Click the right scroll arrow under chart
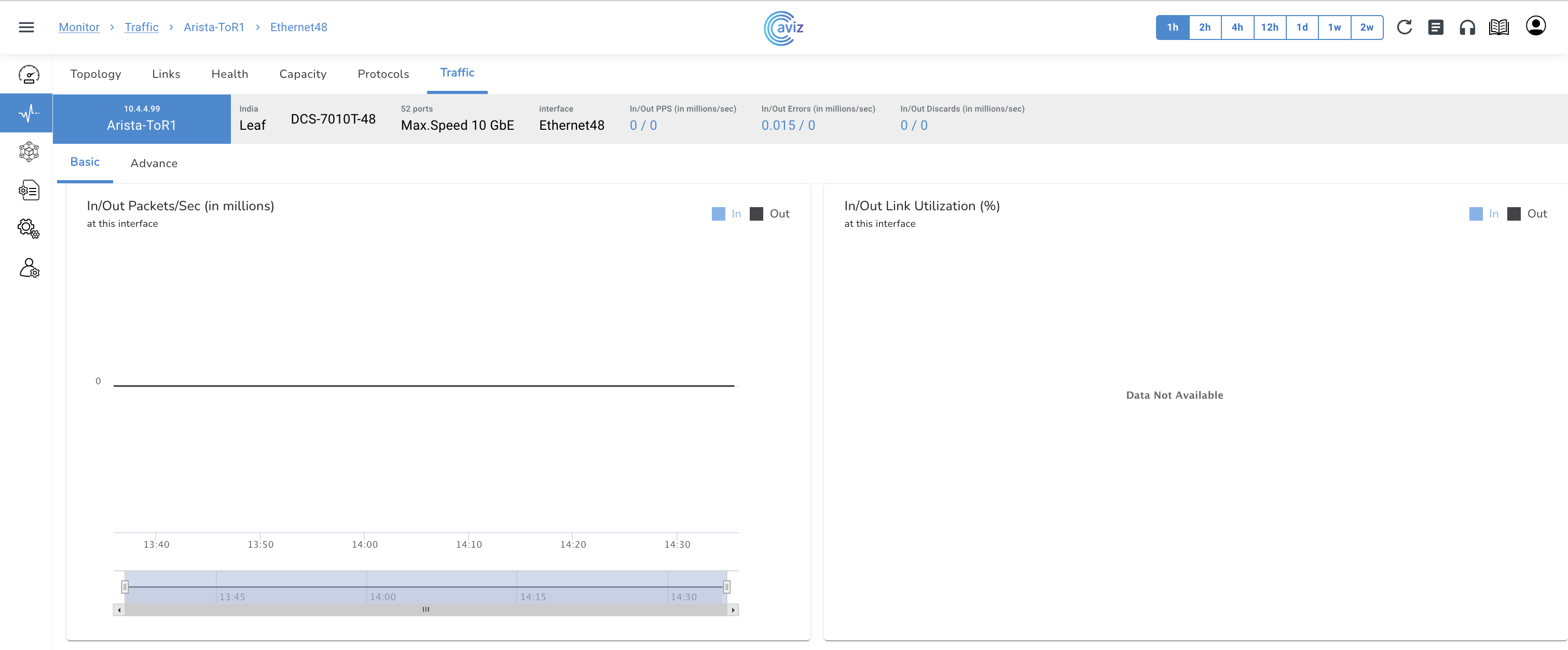Screen dimensions: 1568x650 click(x=733, y=610)
